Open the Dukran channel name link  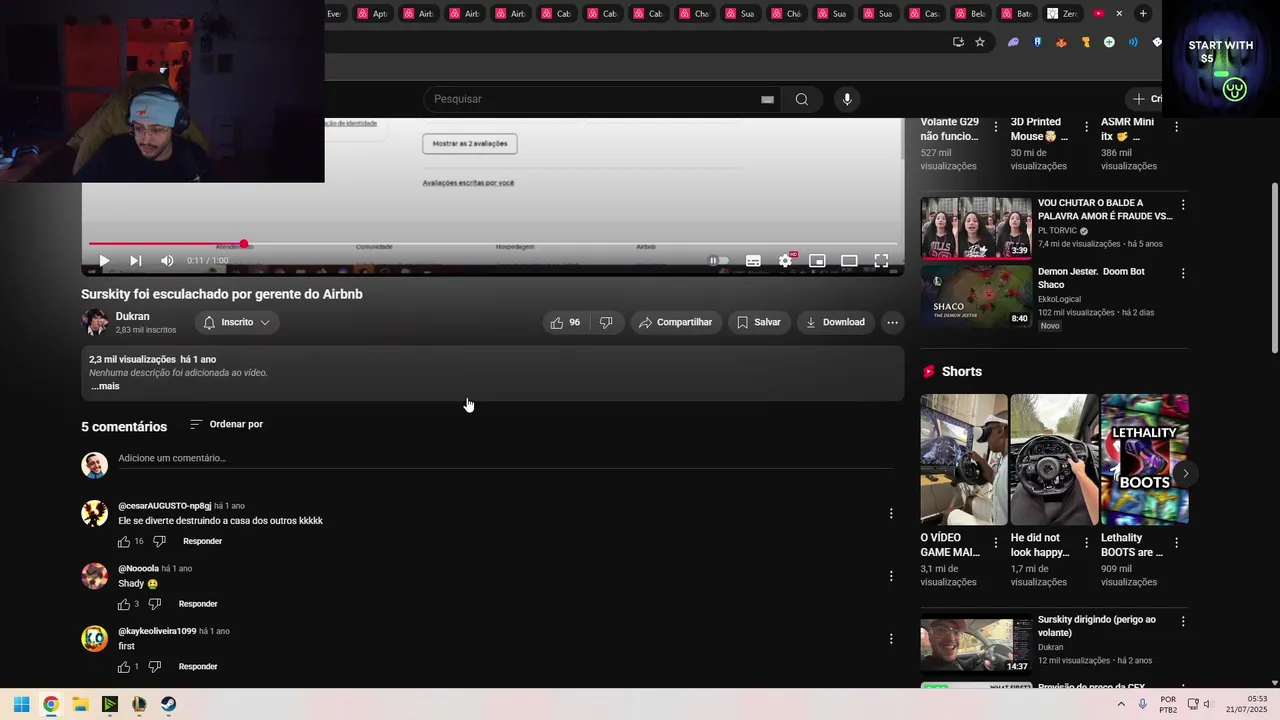(x=132, y=316)
